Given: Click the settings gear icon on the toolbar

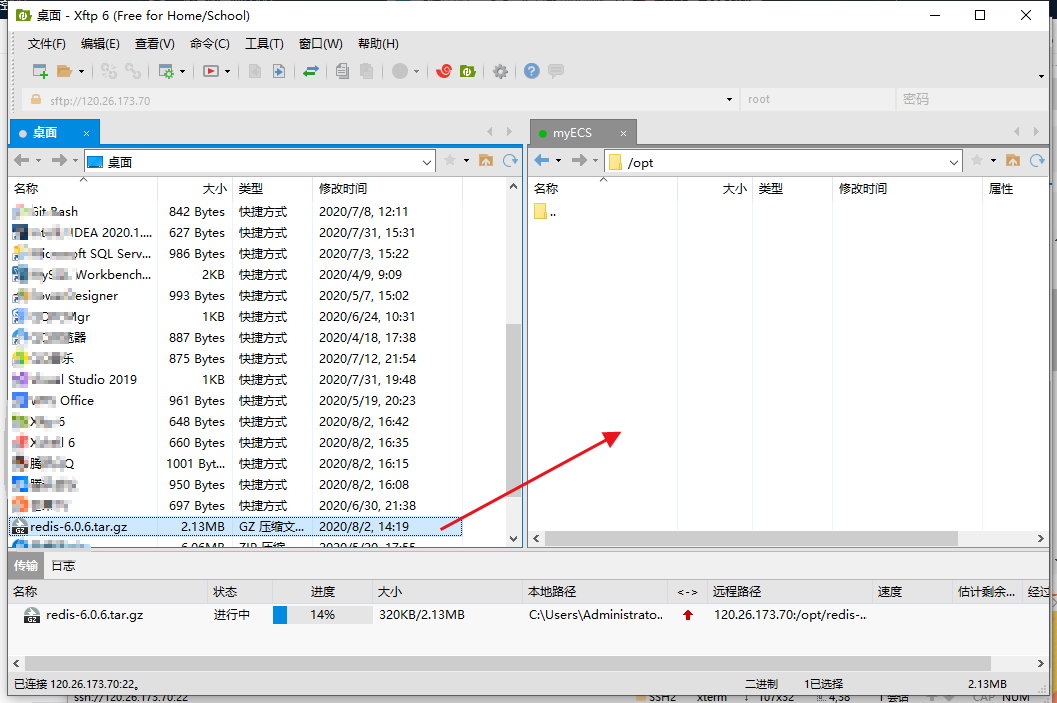Looking at the screenshot, I should (500, 71).
